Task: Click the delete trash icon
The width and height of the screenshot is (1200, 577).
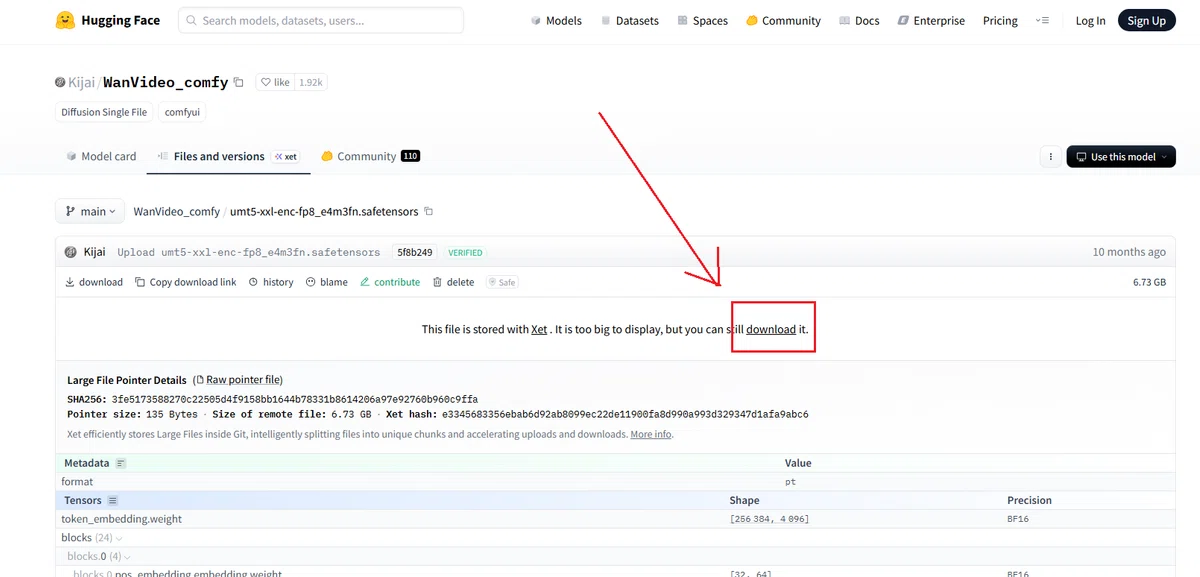Action: pos(437,282)
